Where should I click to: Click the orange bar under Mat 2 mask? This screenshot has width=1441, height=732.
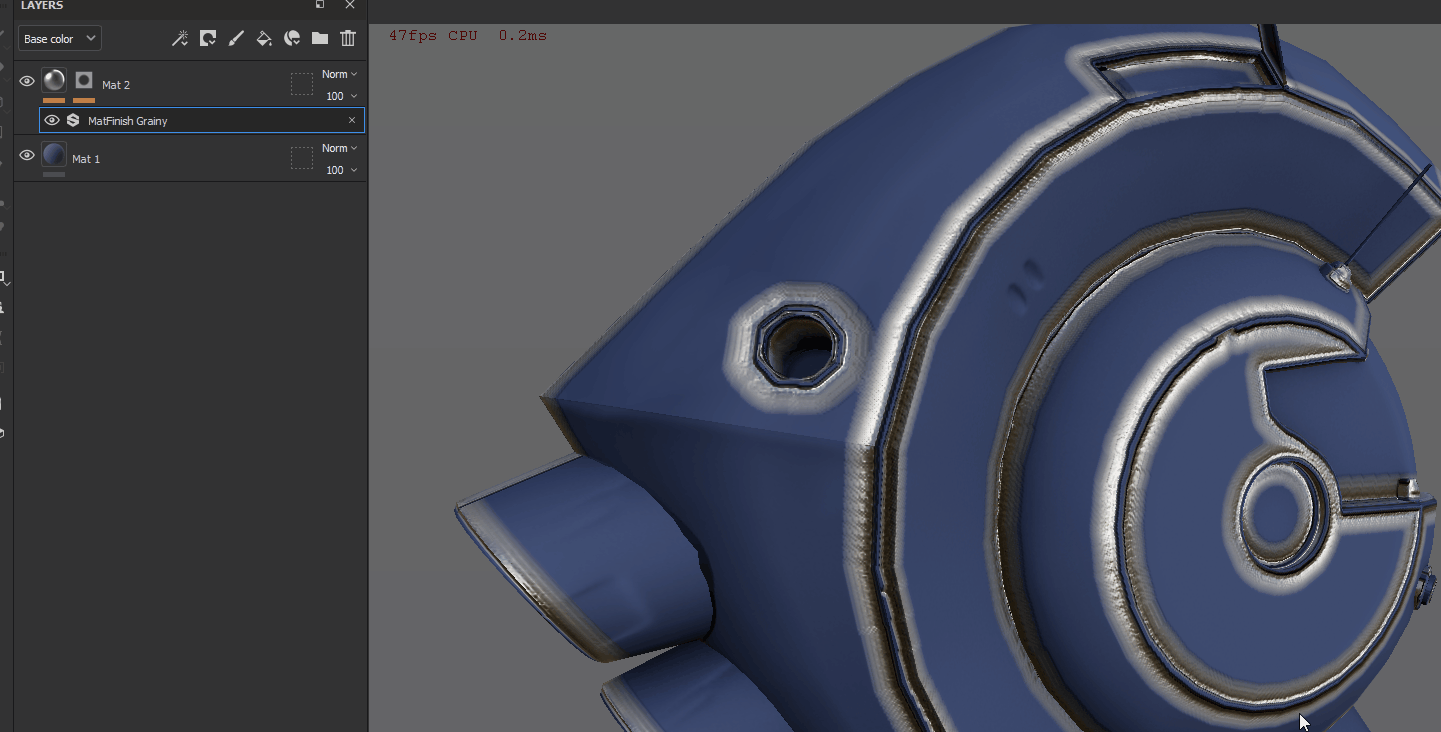coord(84,100)
